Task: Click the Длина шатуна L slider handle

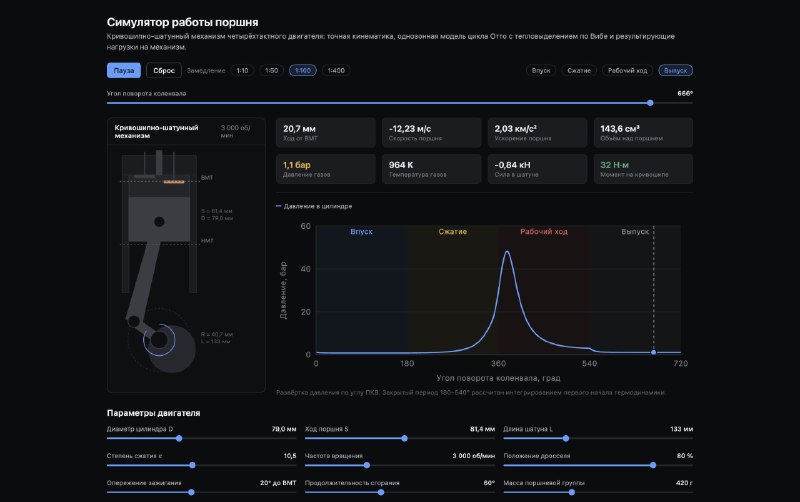Action: click(x=565, y=438)
